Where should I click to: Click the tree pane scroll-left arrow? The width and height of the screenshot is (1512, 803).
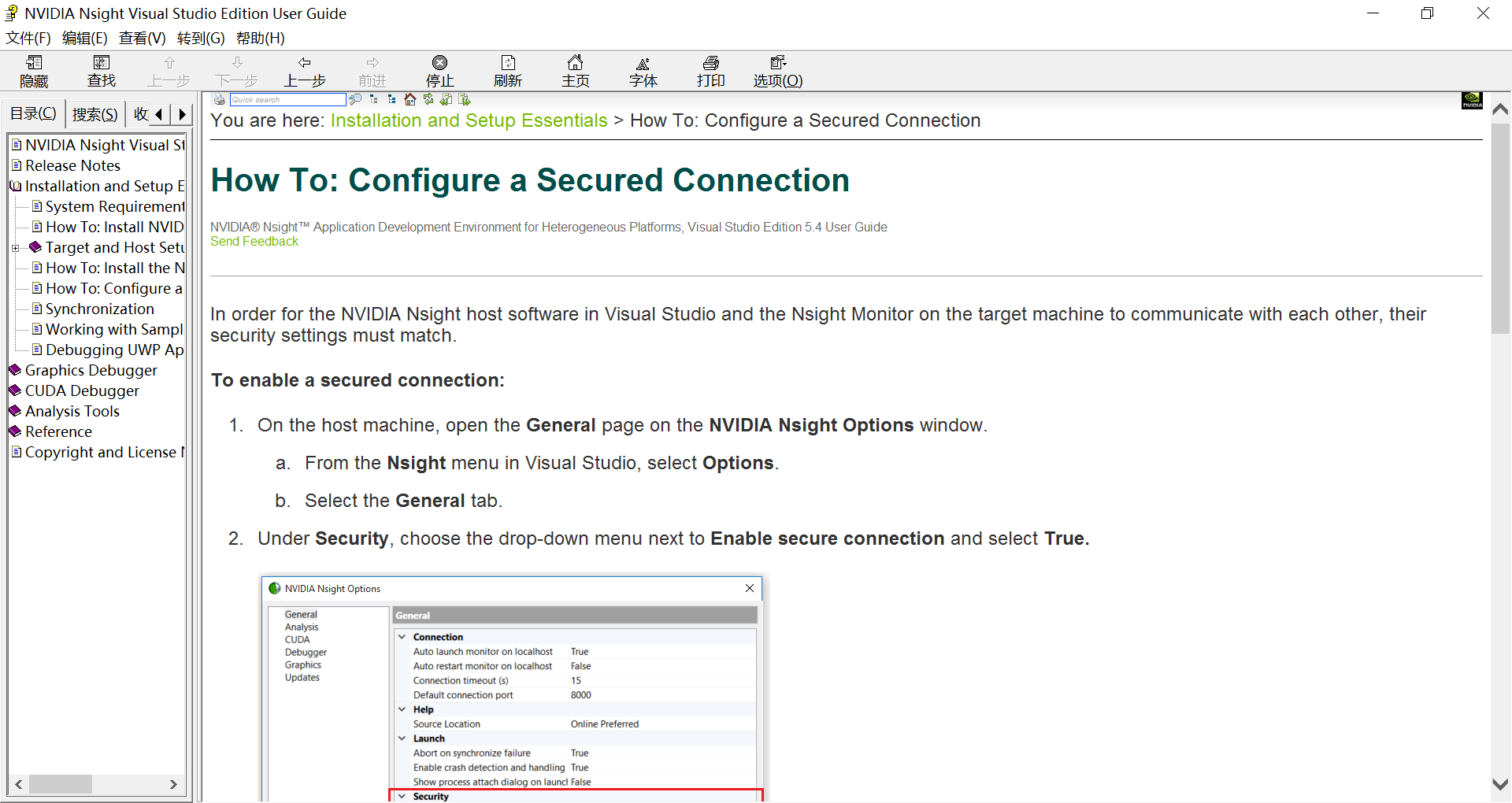(x=19, y=784)
